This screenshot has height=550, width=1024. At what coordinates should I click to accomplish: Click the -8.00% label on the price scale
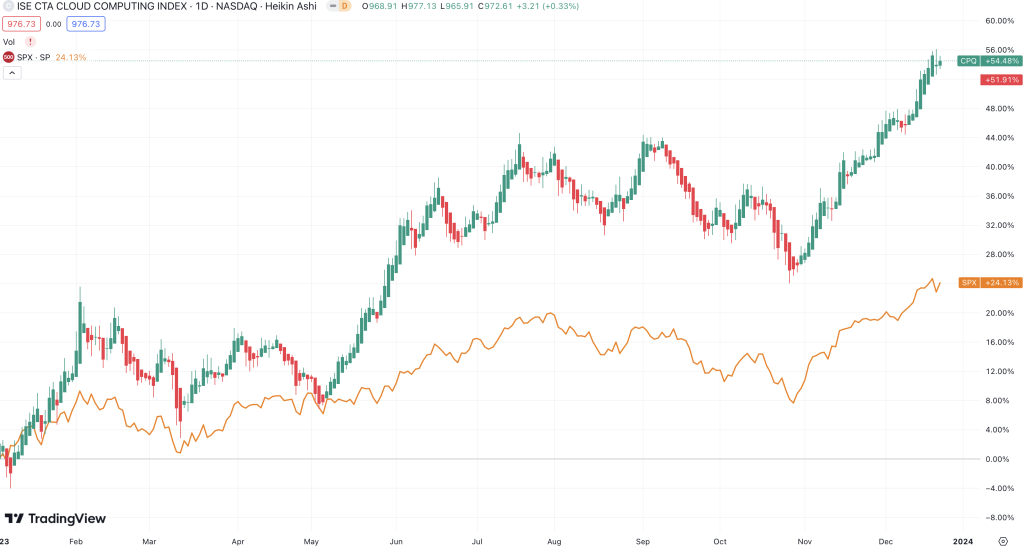tap(999, 517)
